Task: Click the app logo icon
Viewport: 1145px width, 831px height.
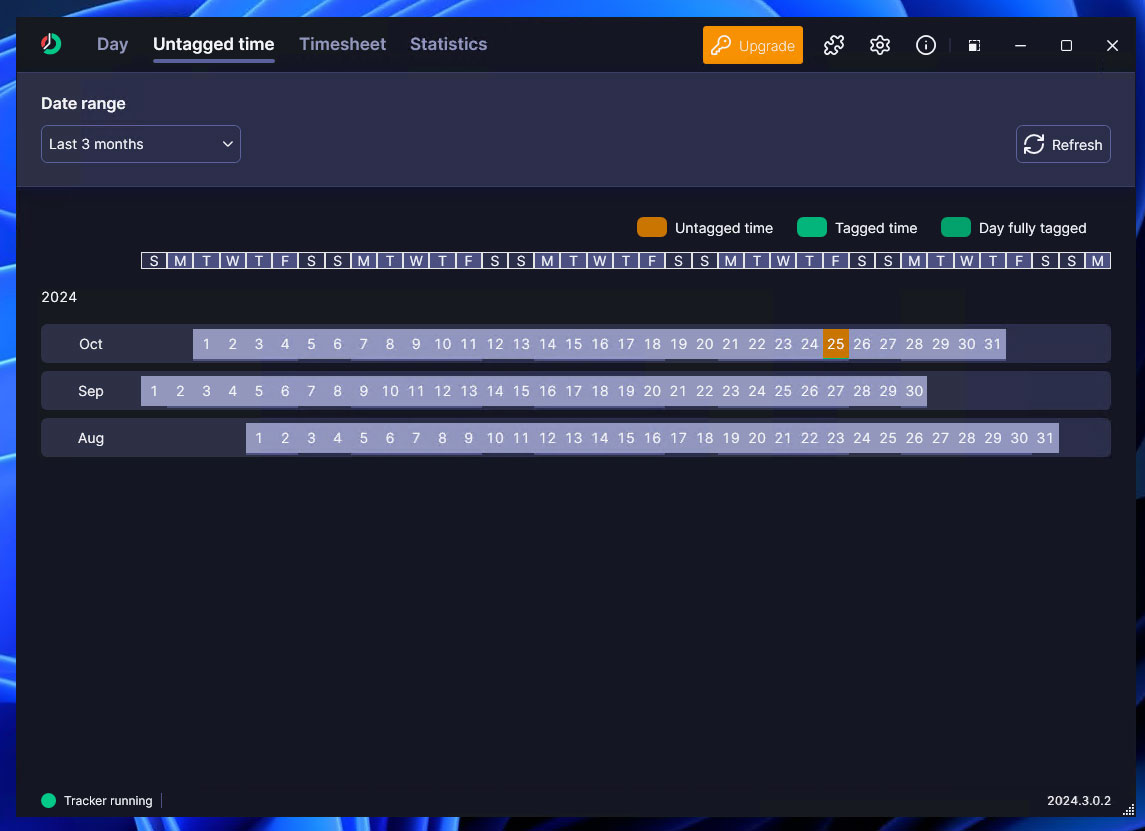Action: pyautogui.click(x=51, y=44)
